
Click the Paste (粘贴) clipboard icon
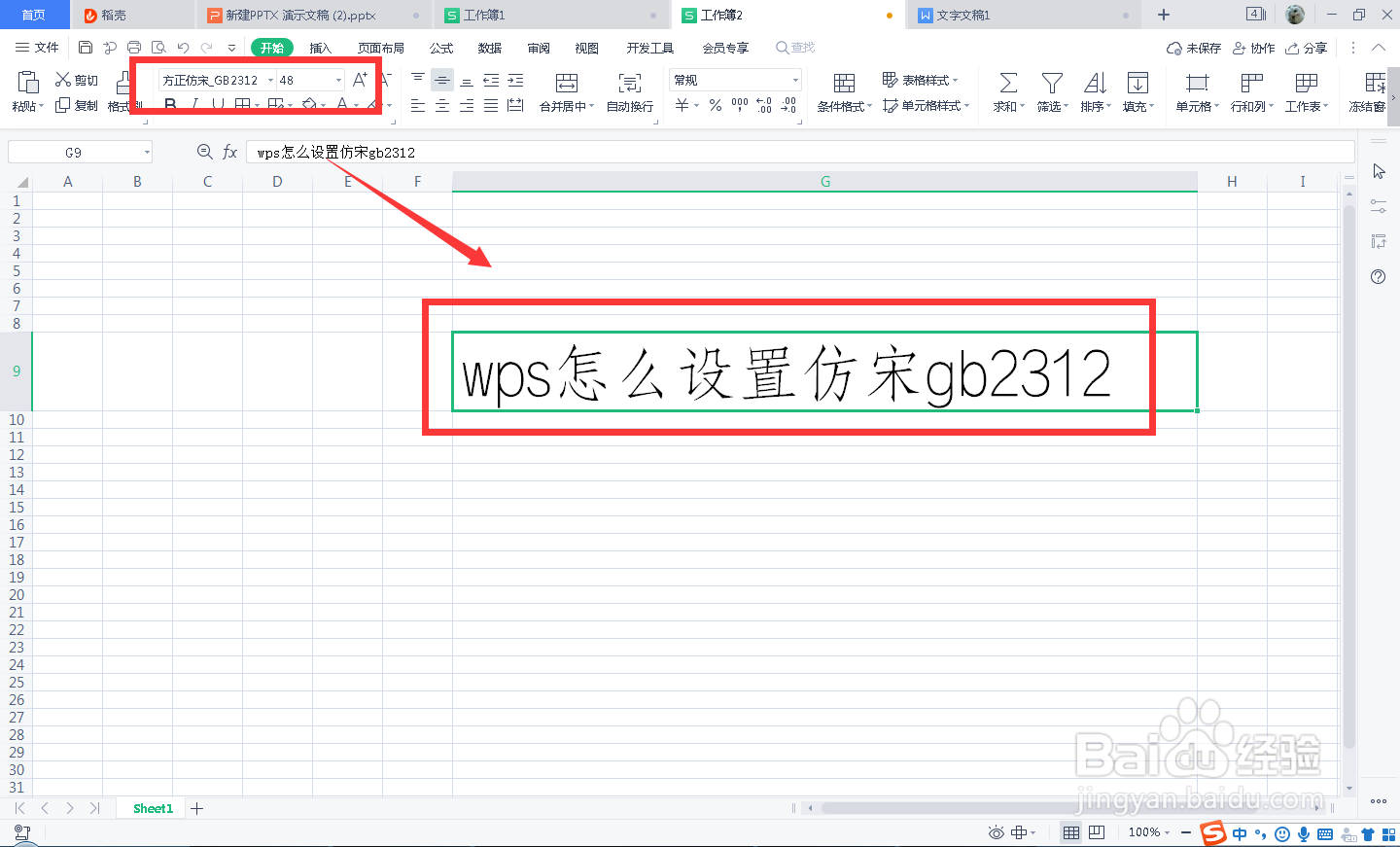point(28,84)
